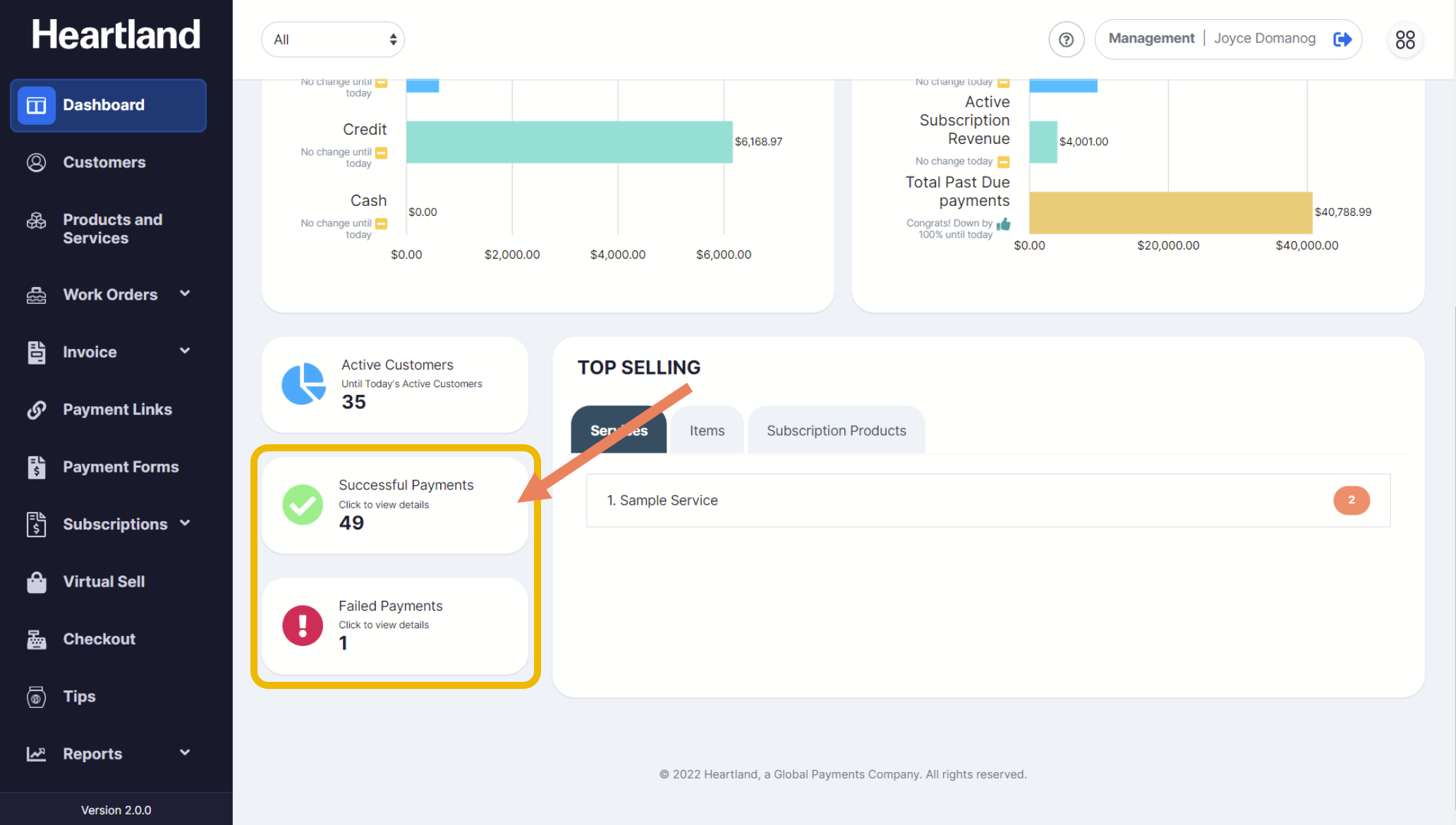Go to Dashboard in the sidebar

(x=109, y=105)
